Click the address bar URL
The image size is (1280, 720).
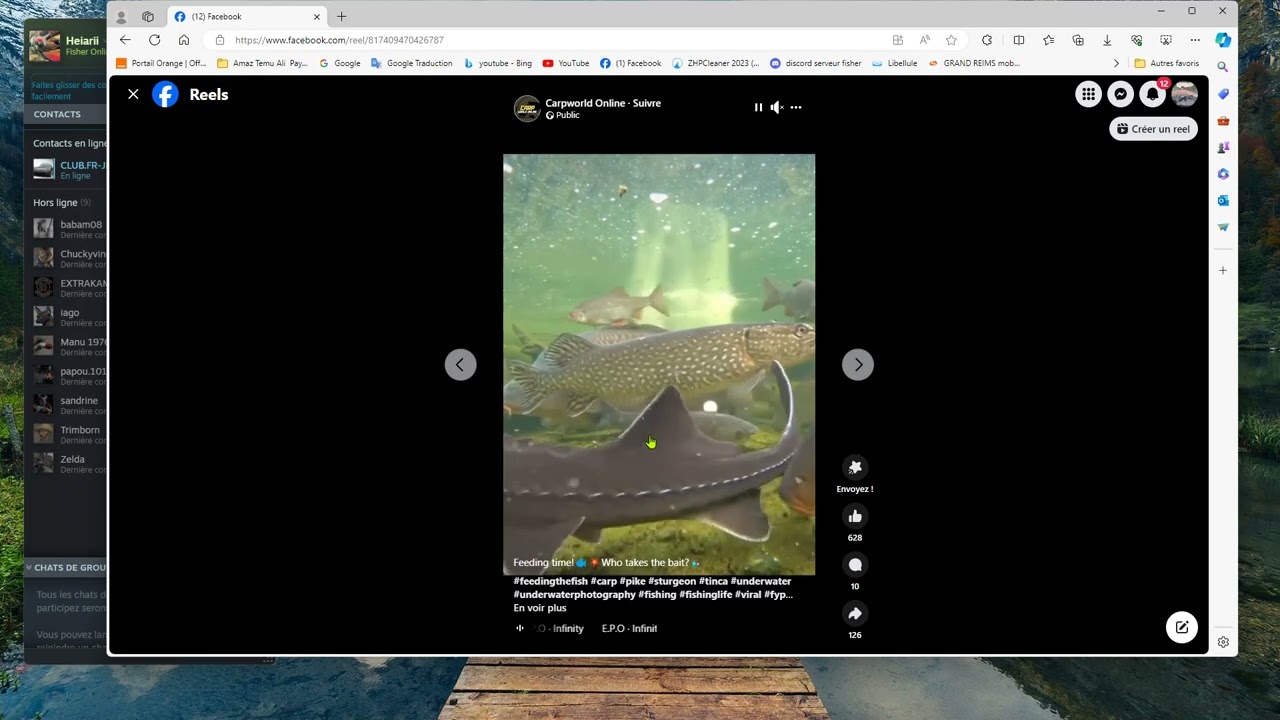339,40
